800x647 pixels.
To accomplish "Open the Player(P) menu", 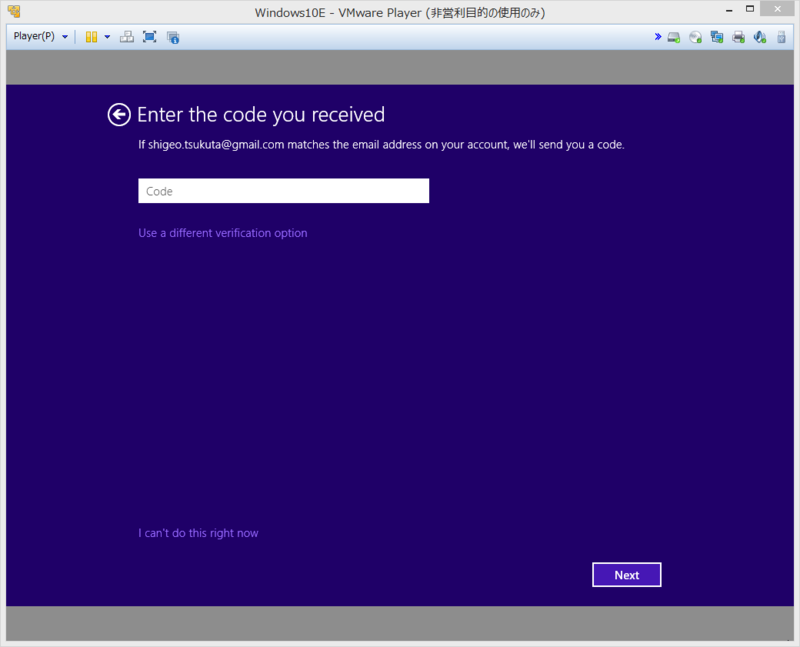I will pyautogui.click(x=40, y=36).
